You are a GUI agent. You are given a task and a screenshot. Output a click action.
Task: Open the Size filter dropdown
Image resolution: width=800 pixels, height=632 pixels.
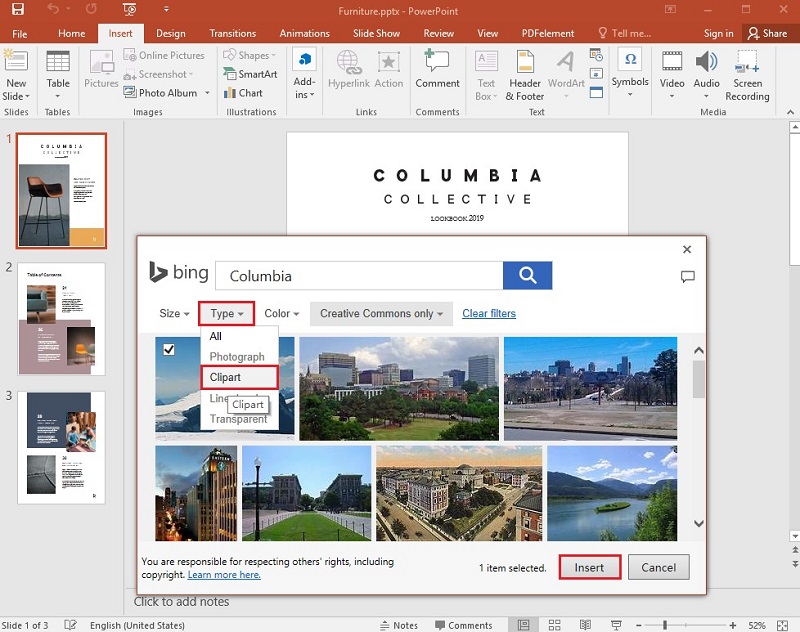[172, 313]
